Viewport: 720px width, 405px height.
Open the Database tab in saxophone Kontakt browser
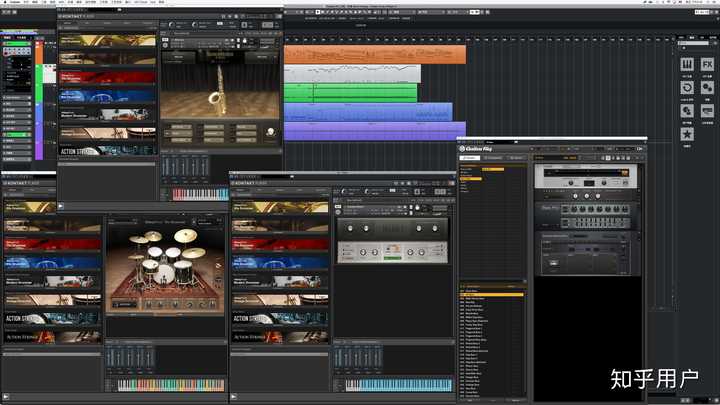(107, 23)
